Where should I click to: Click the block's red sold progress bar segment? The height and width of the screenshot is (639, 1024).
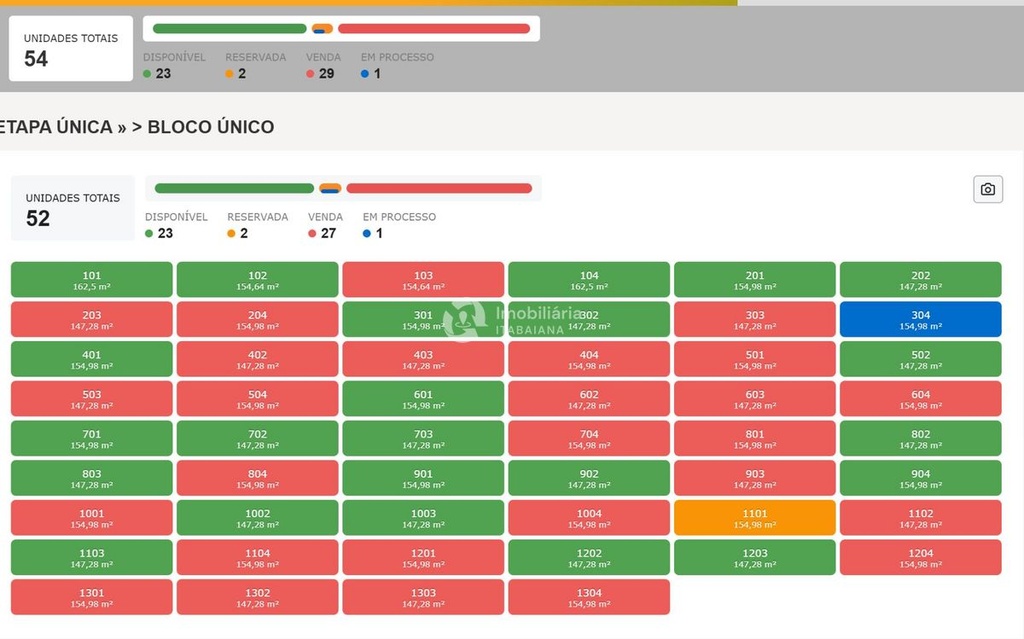[x=439, y=189]
